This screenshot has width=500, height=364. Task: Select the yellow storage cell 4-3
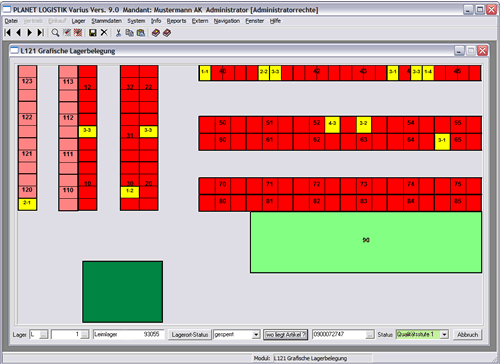(x=332, y=124)
